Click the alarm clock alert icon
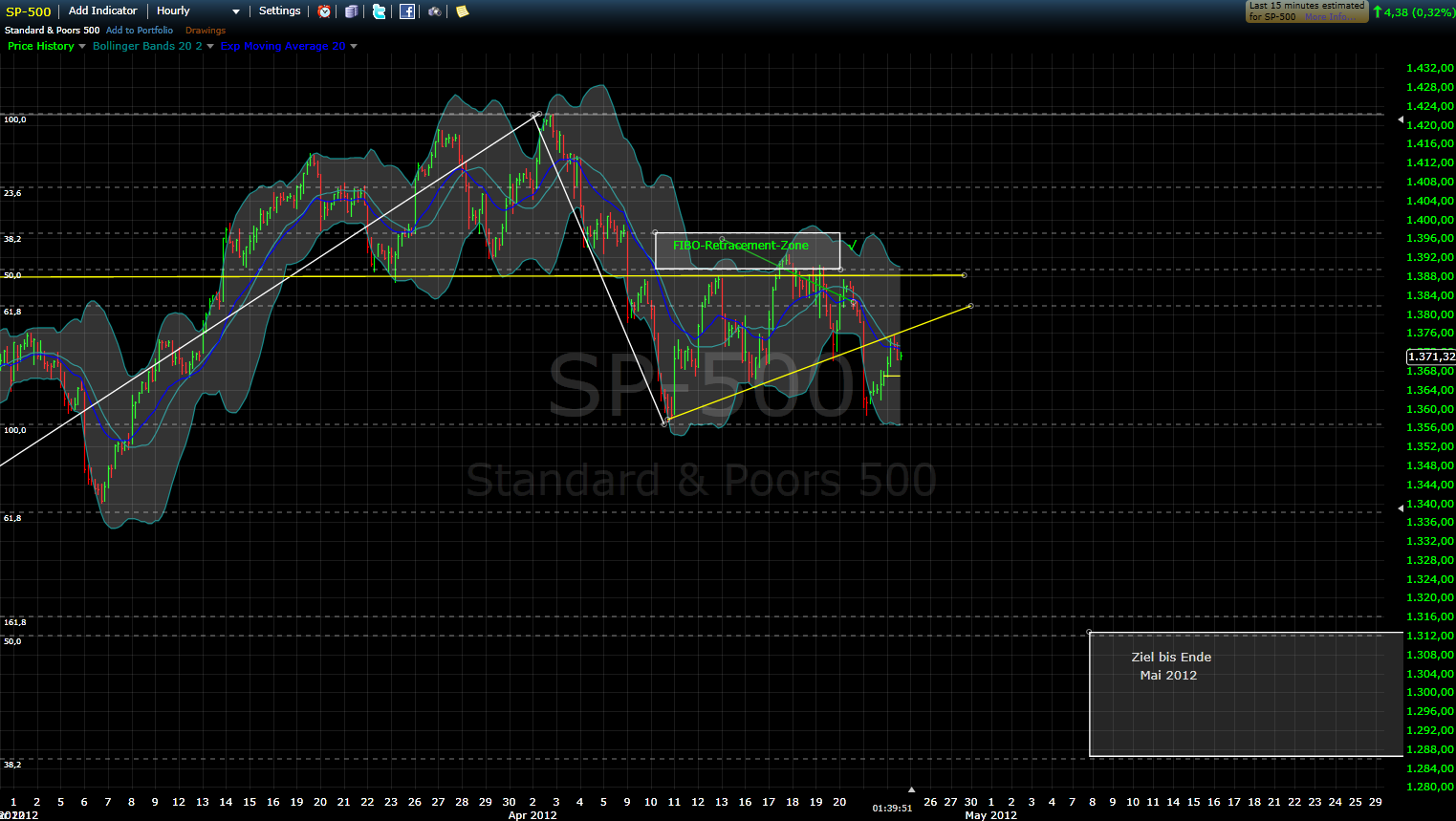 point(324,11)
